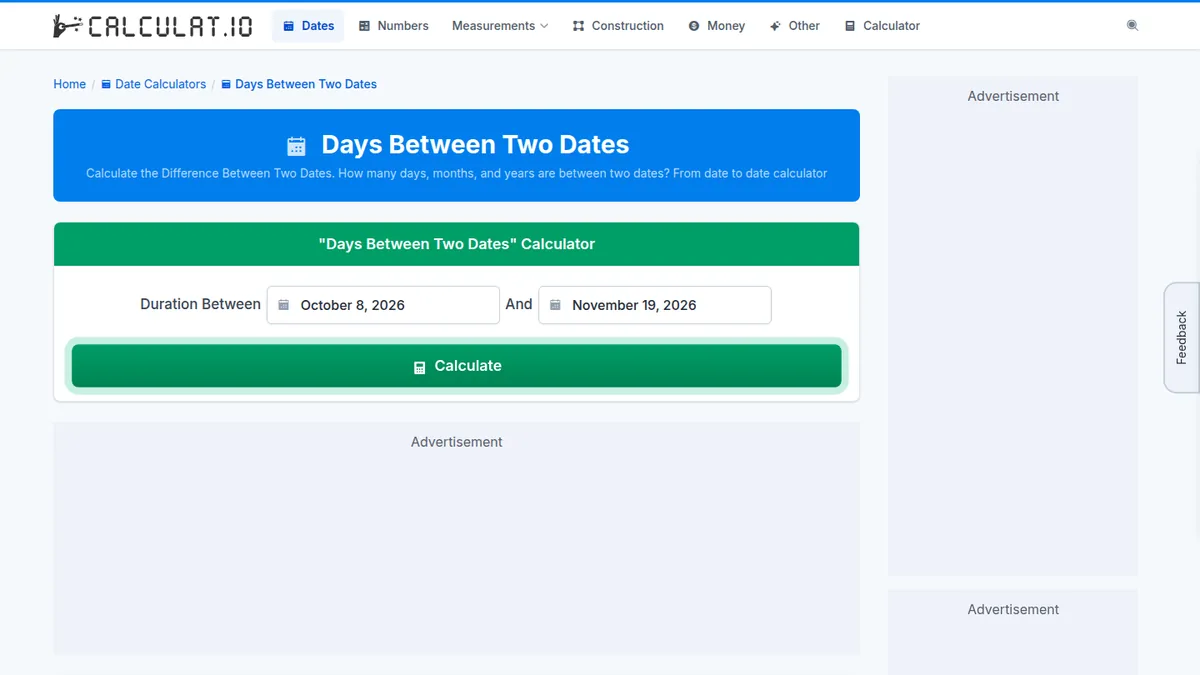
Task: Click the "Duration Between" label
Action: pyautogui.click(x=200, y=304)
